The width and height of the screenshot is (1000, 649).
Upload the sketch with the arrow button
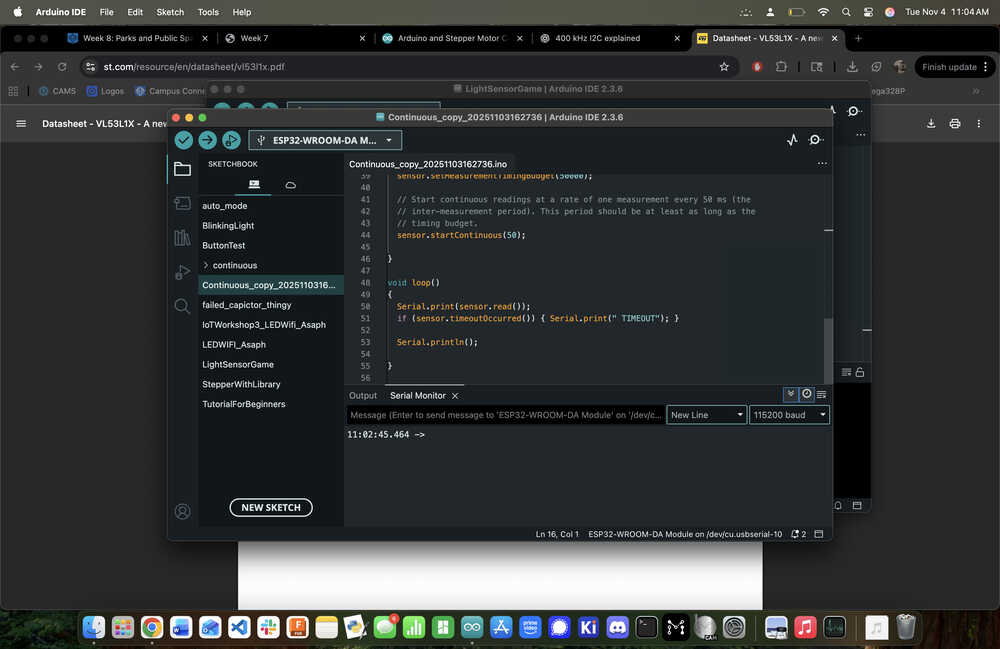click(x=207, y=140)
